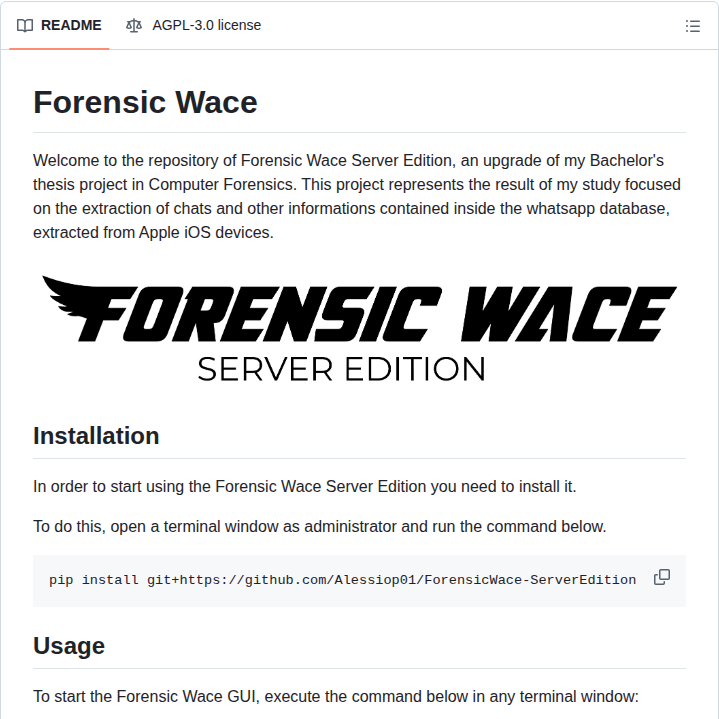Switch to the AGPL-3.0 license tab
Viewport: 719px width, 719px height.
pos(193,25)
